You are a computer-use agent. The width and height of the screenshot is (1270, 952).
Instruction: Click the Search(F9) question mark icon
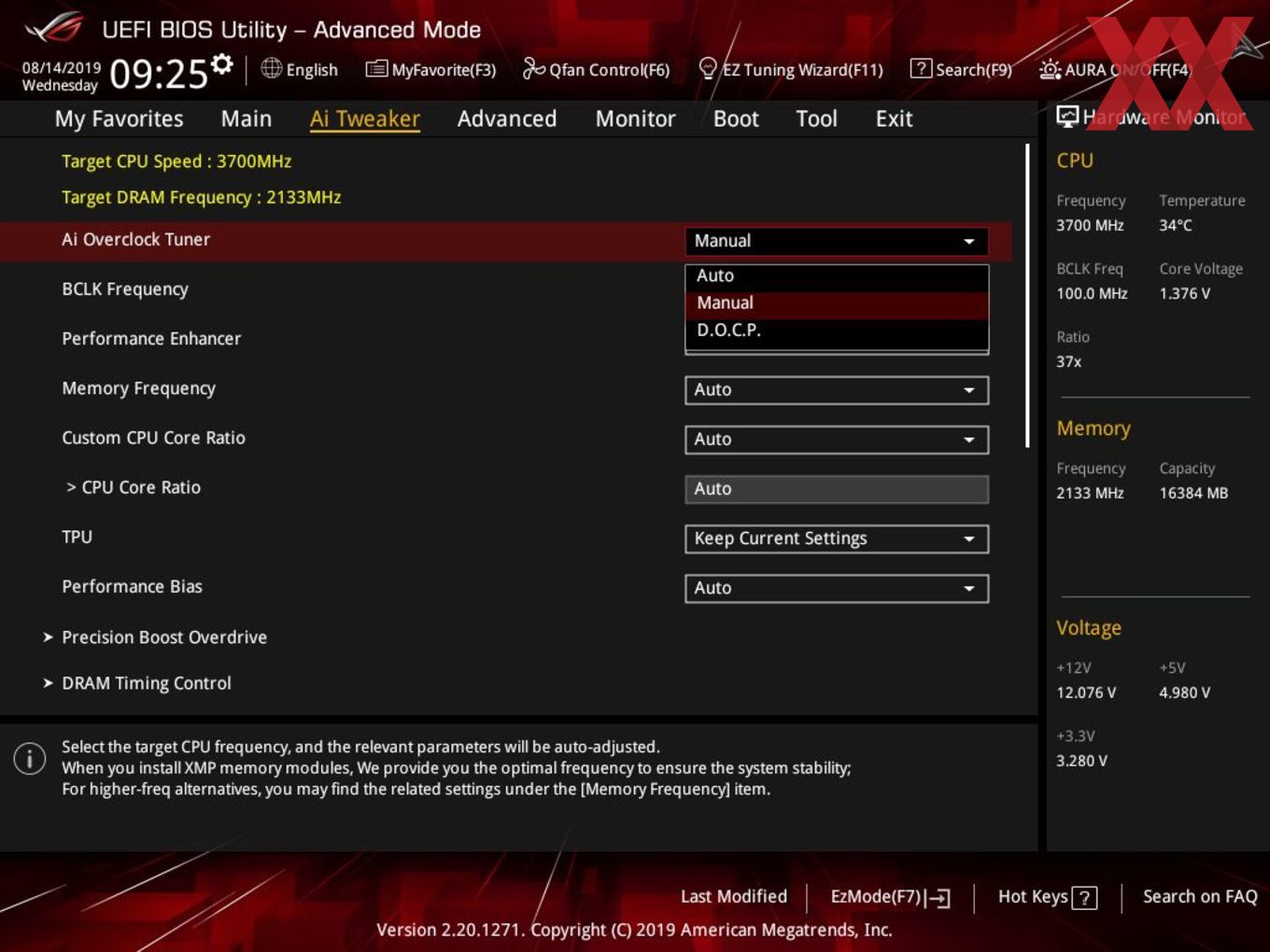pyautogui.click(x=921, y=68)
